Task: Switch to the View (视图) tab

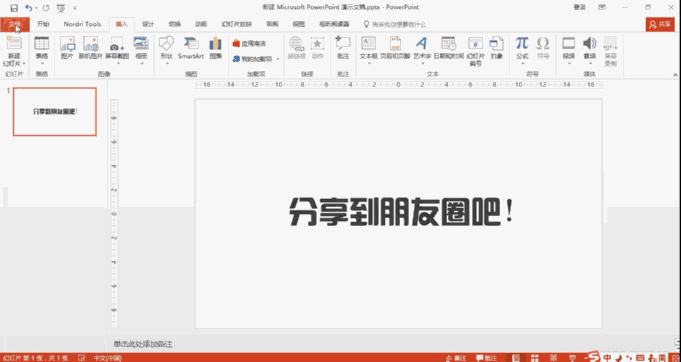Action: tap(298, 24)
